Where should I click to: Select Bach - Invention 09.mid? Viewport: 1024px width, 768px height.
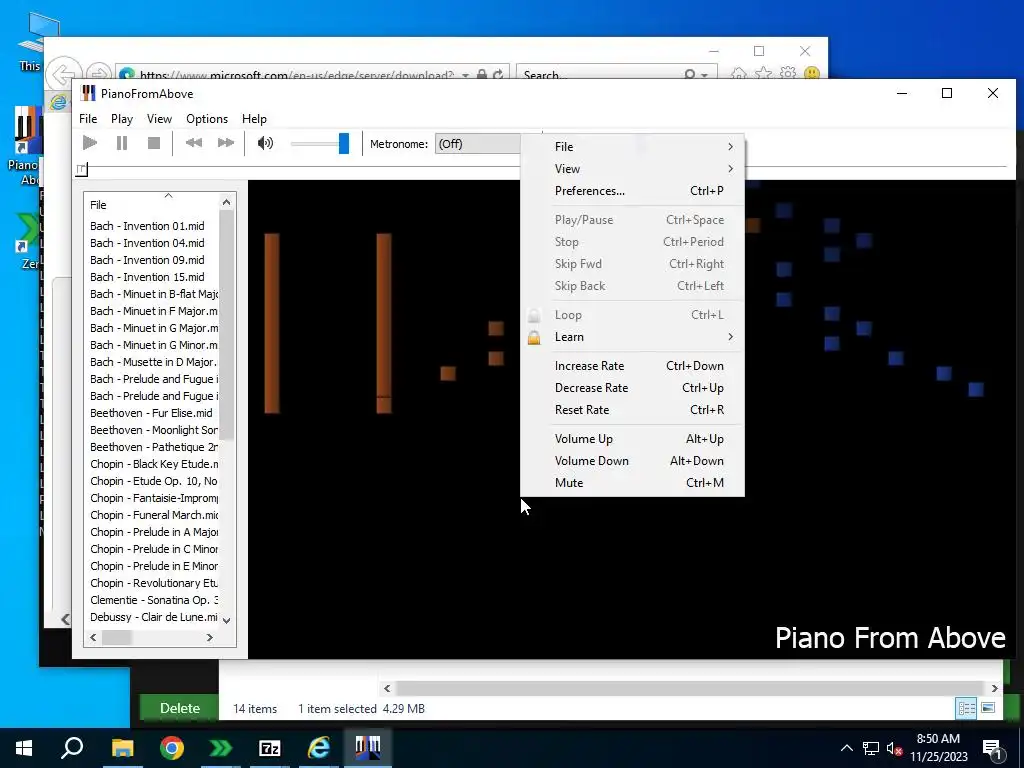147,260
